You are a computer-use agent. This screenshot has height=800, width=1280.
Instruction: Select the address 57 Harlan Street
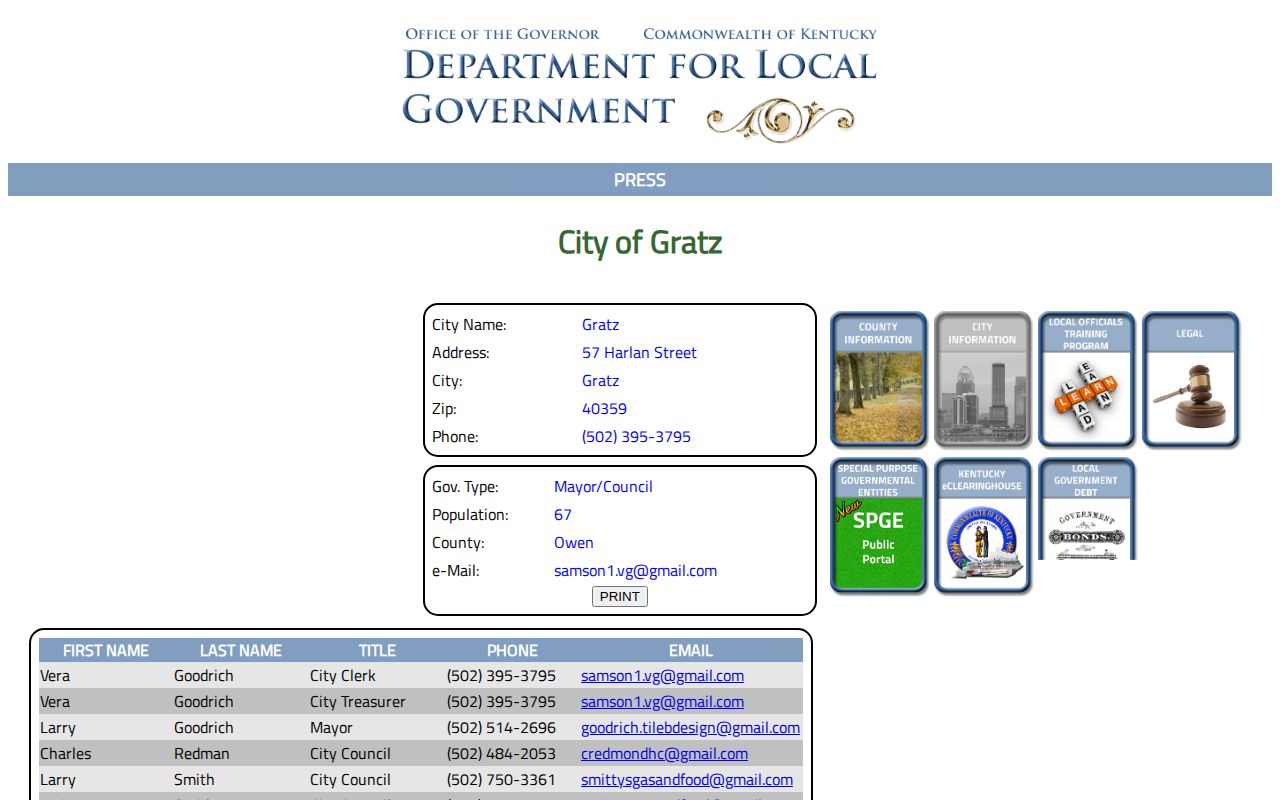point(639,353)
